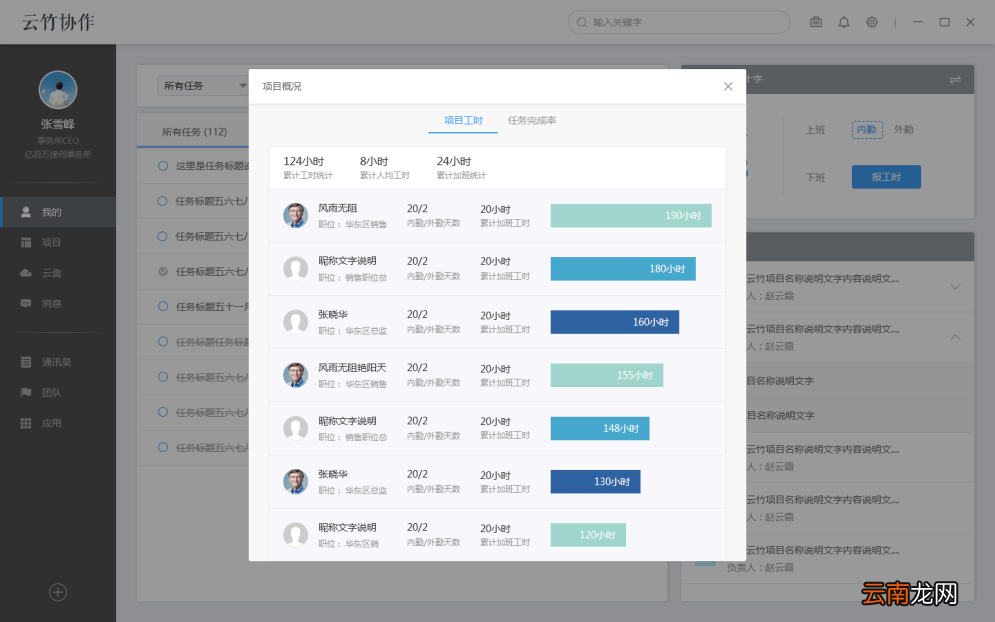
Task: Select the 外勤 attendance option
Action: 904,129
